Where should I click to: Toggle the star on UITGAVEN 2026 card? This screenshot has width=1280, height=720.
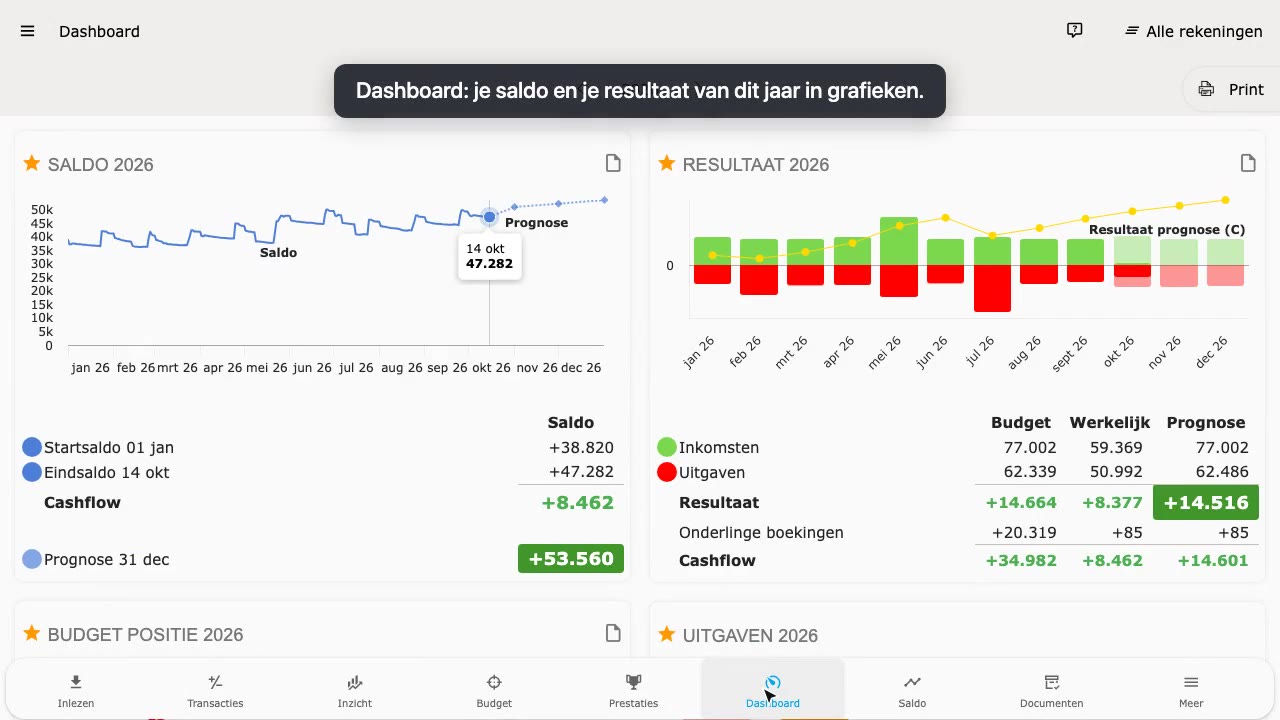tap(666, 634)
